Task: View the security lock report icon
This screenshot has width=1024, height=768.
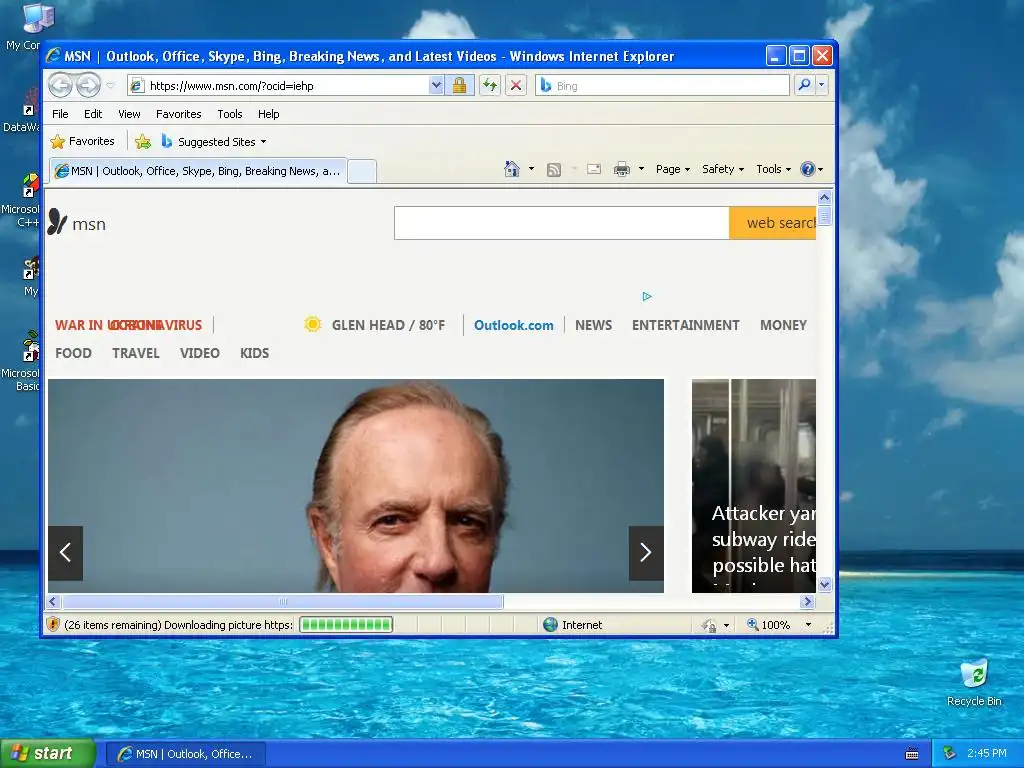Action: pos(459,86)
